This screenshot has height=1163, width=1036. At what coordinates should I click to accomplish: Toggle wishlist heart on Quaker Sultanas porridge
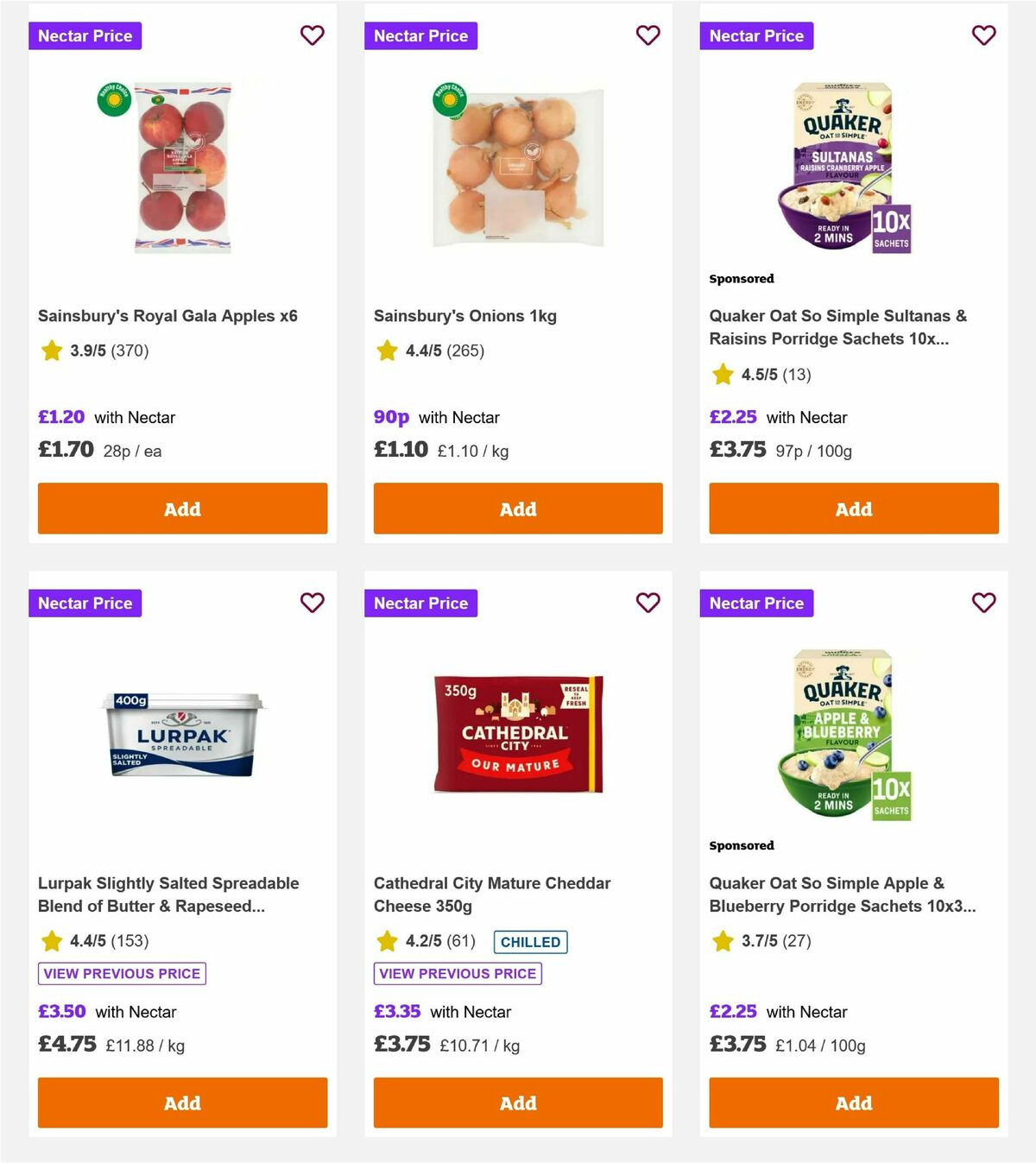[x=983, y=35]
